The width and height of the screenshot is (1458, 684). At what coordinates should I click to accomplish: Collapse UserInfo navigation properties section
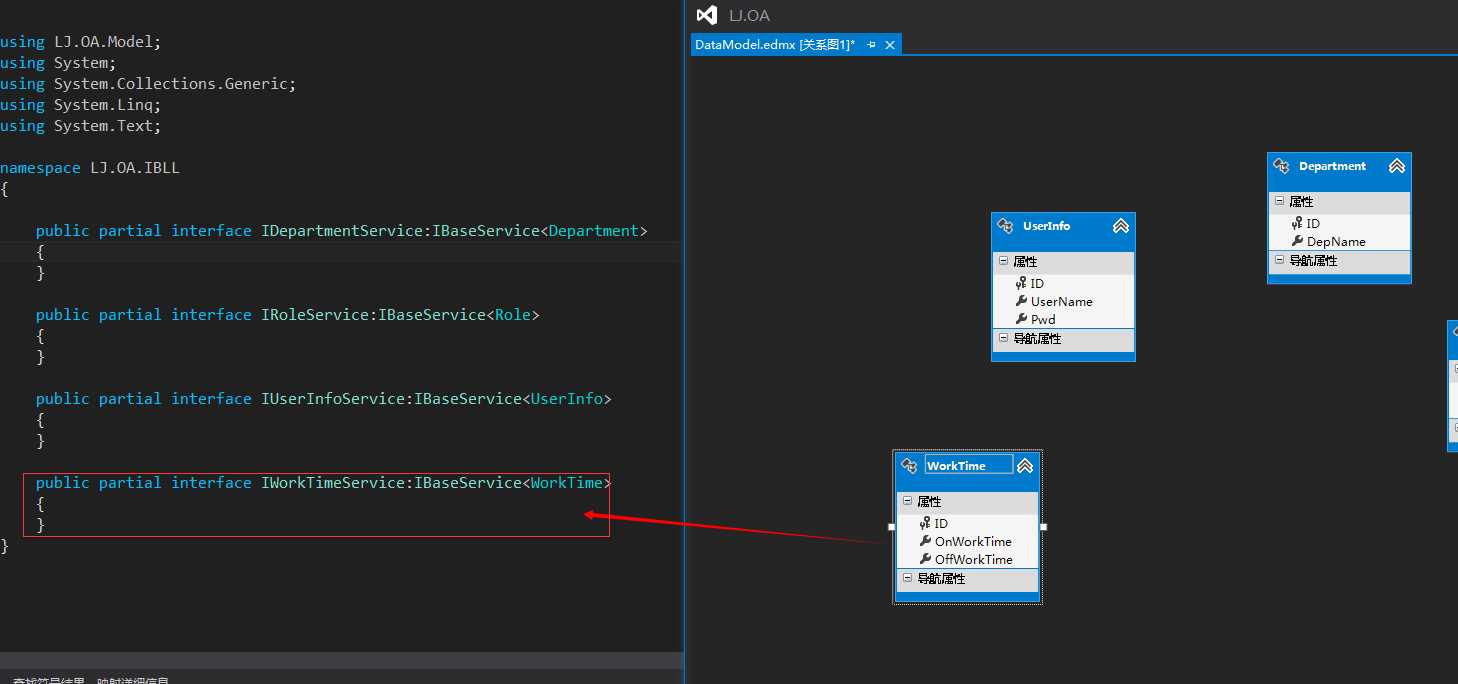(x=1003, y=338)
